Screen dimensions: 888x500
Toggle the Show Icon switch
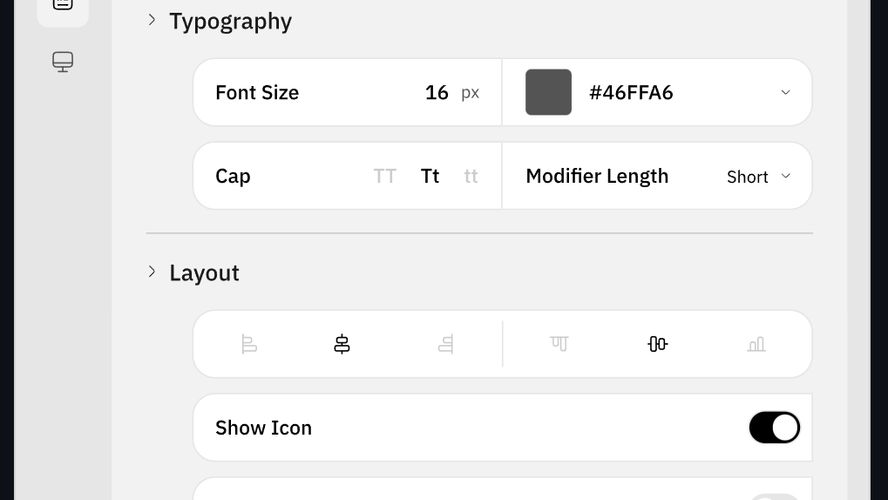coord(774,428)
